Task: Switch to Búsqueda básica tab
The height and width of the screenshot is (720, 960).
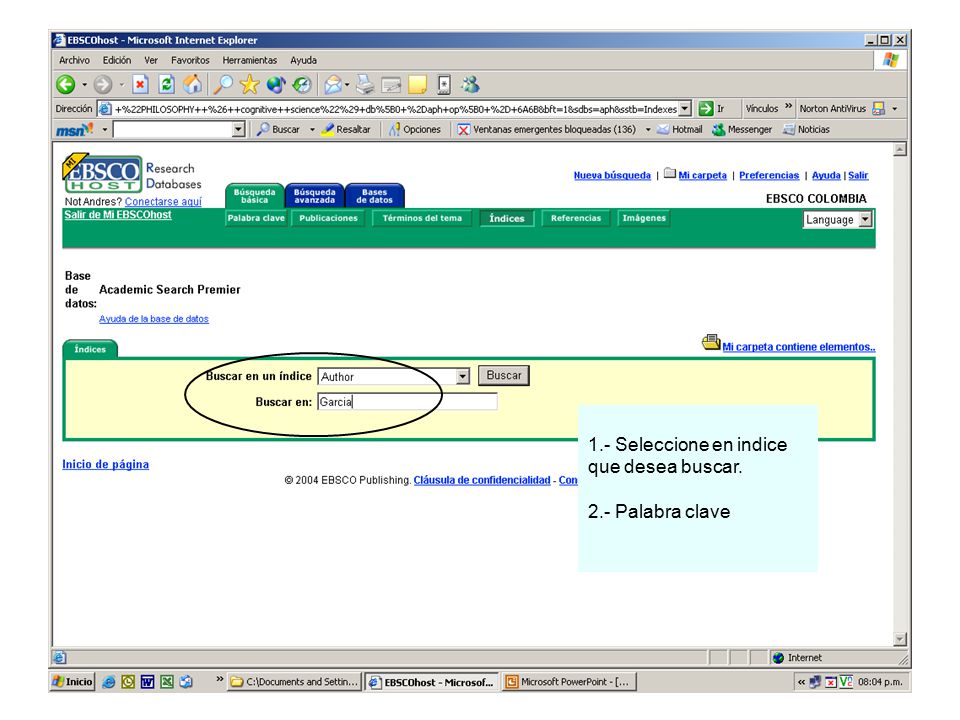Action: point(254,196)
